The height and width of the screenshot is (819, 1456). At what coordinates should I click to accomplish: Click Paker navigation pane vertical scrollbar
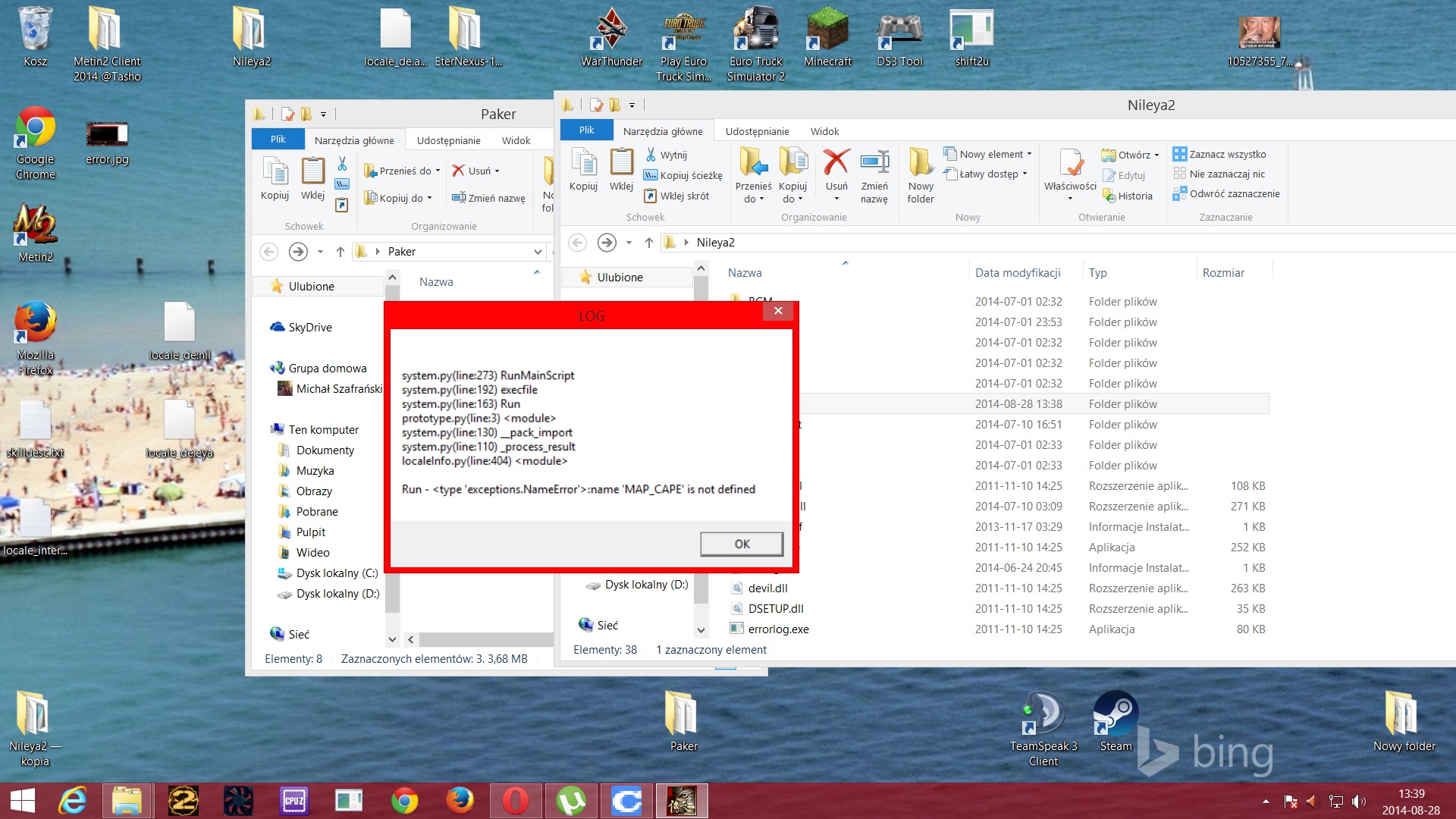(392, 459)
